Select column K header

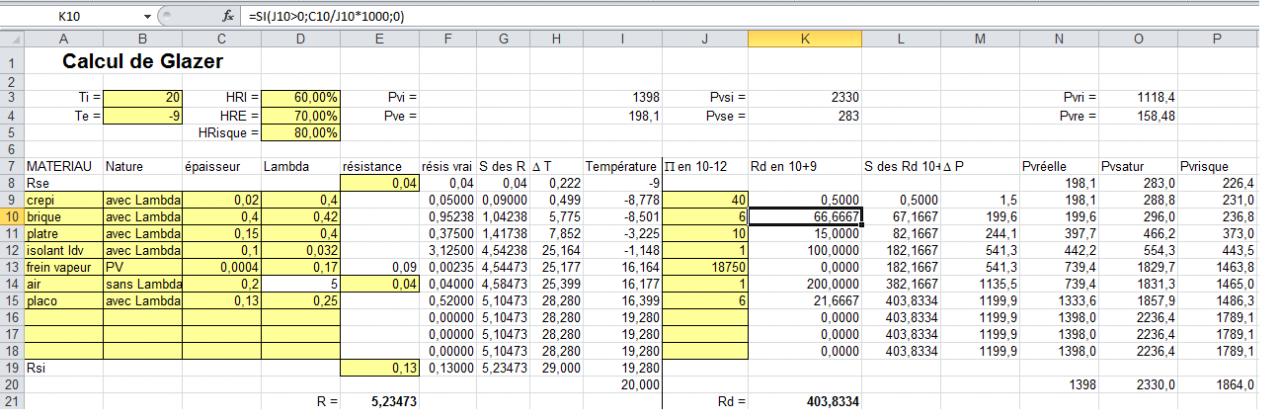click(805, 39)
